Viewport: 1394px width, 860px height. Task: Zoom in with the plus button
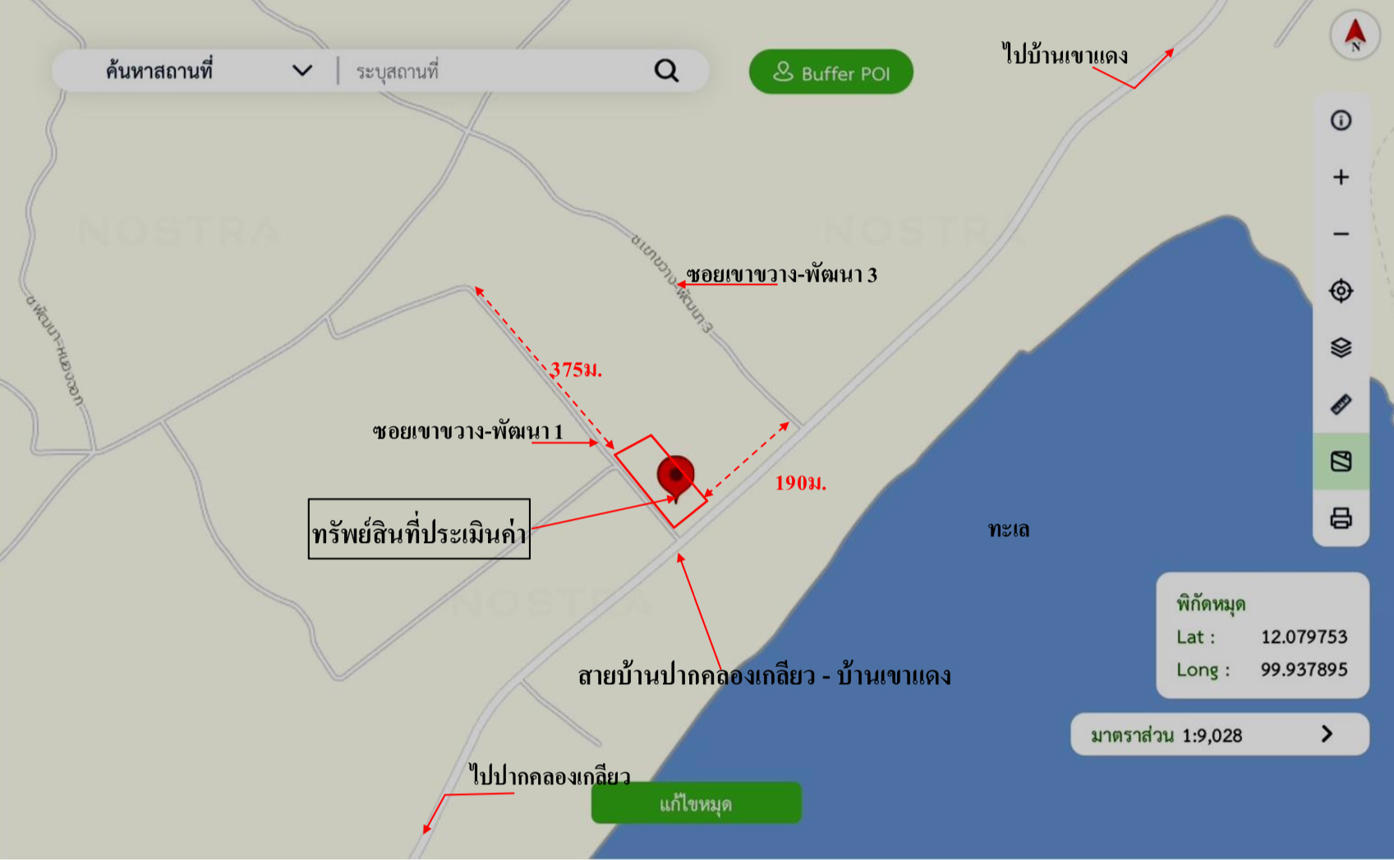[1341, 177]
